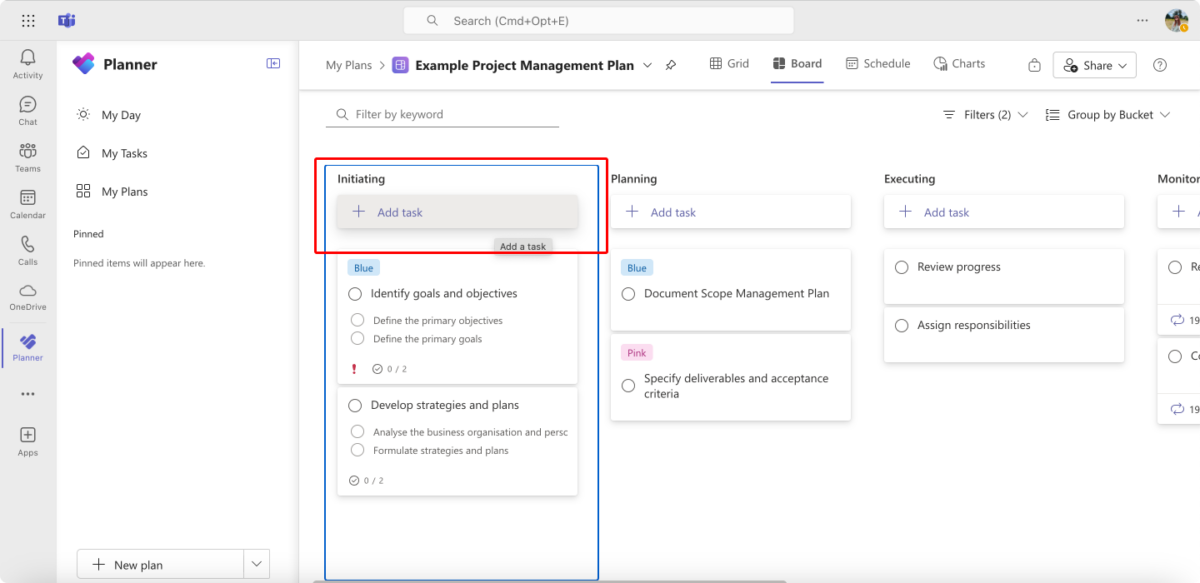The image size is (1200, 583).
Task: Select the Calls icon
Action: click(x=27, y=249)
